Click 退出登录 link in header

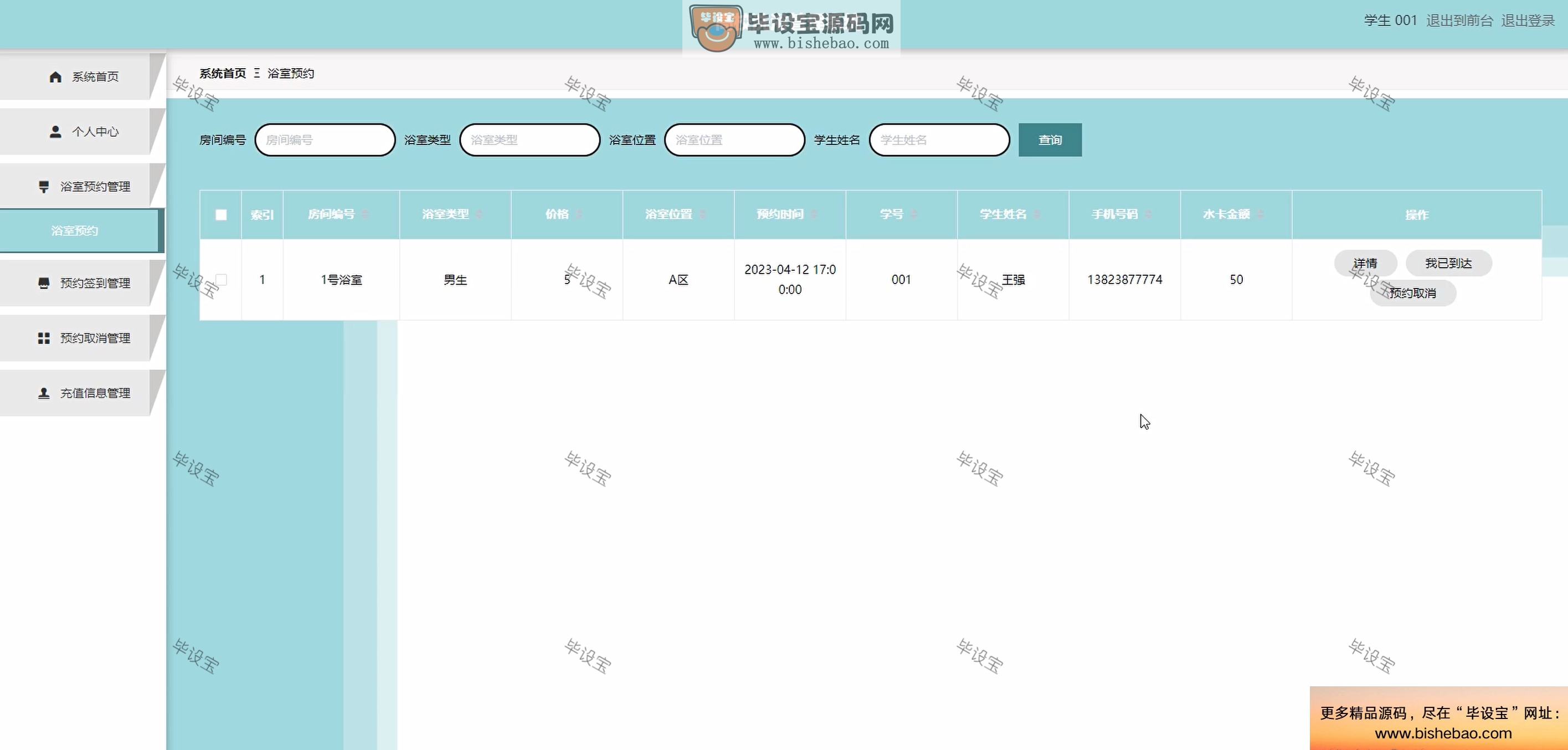click(x=1528, y=20)
